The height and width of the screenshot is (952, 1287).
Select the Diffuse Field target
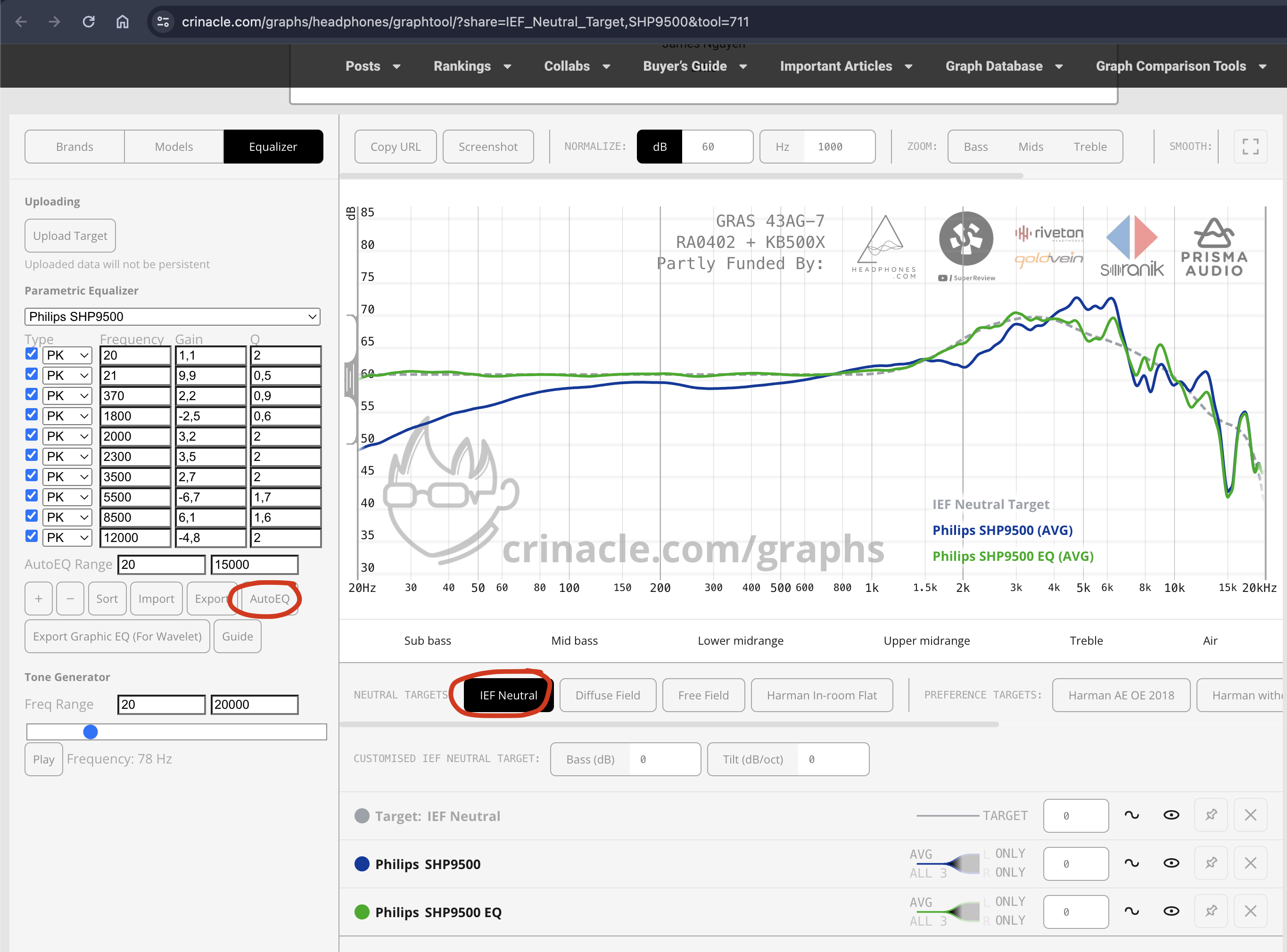(x=608, y=695)
